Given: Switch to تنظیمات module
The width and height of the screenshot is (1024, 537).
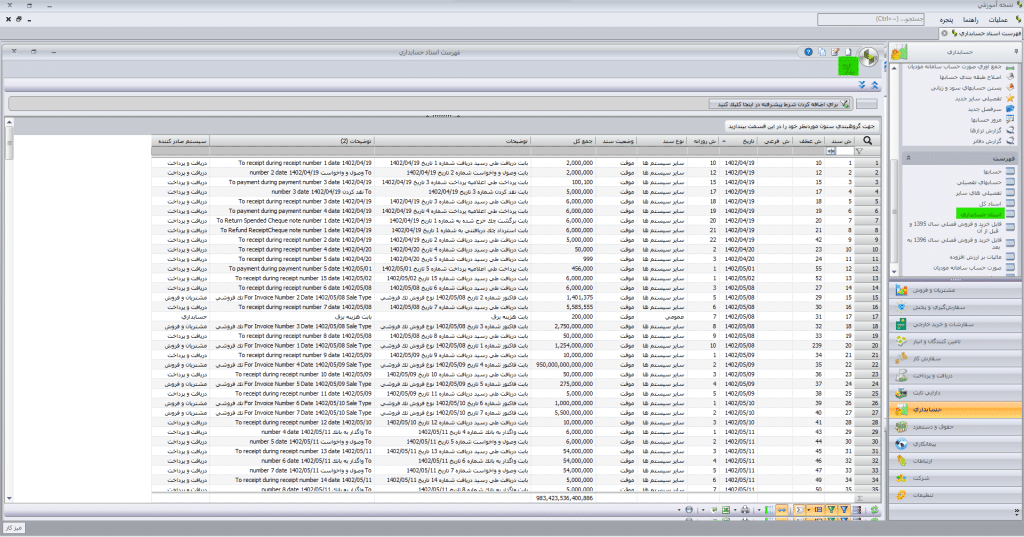Looking at the screenshot, I should (955, 495).
